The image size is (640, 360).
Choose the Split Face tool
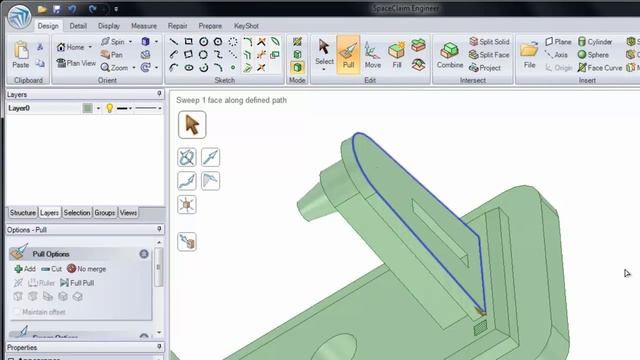(x=489, y=55)
